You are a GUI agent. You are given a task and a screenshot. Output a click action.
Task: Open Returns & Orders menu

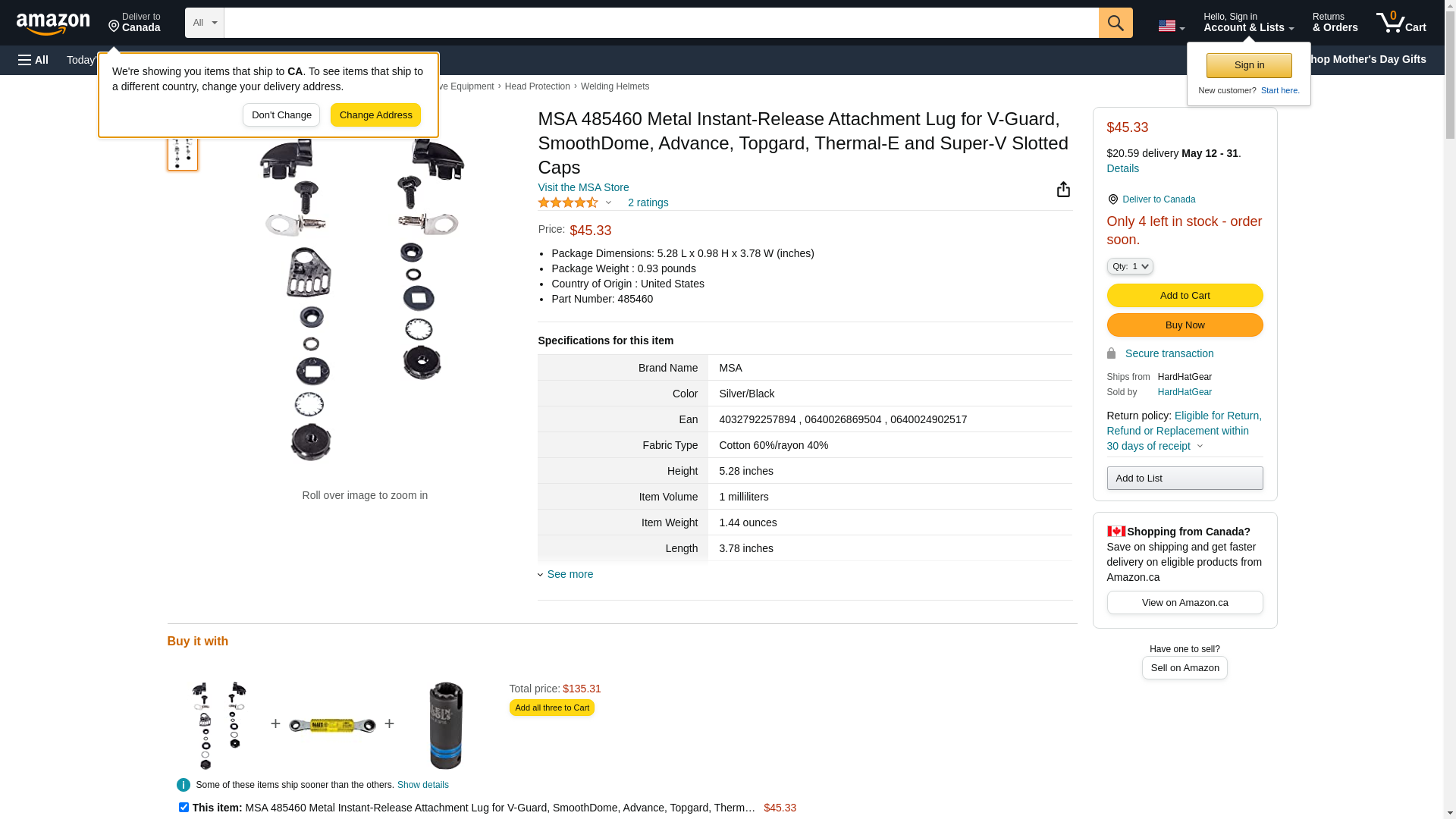coord(1335,23)
